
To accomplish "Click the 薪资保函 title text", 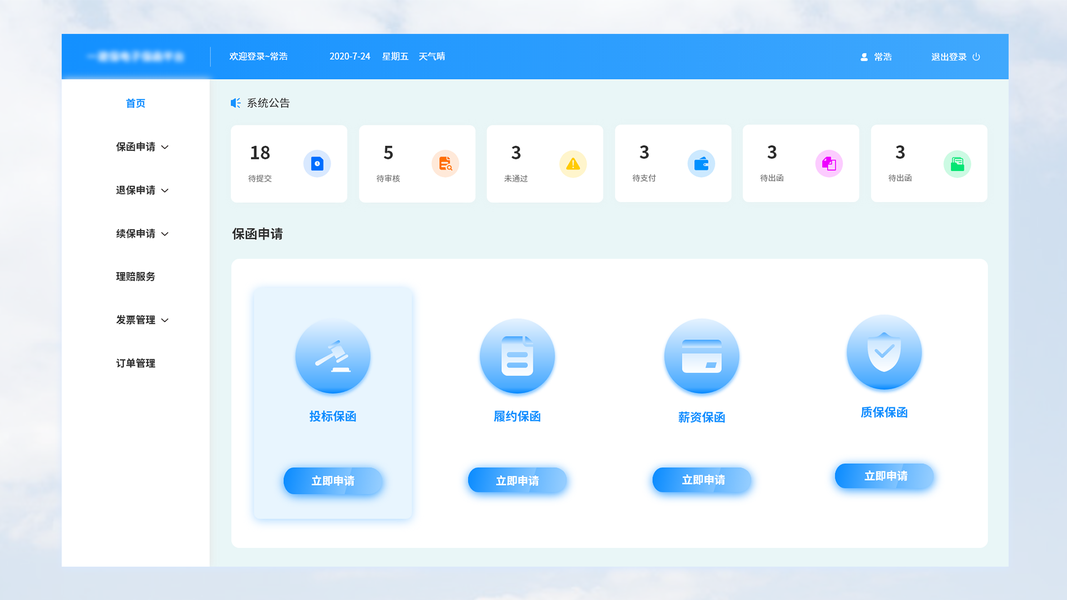I will click(702, 418).
